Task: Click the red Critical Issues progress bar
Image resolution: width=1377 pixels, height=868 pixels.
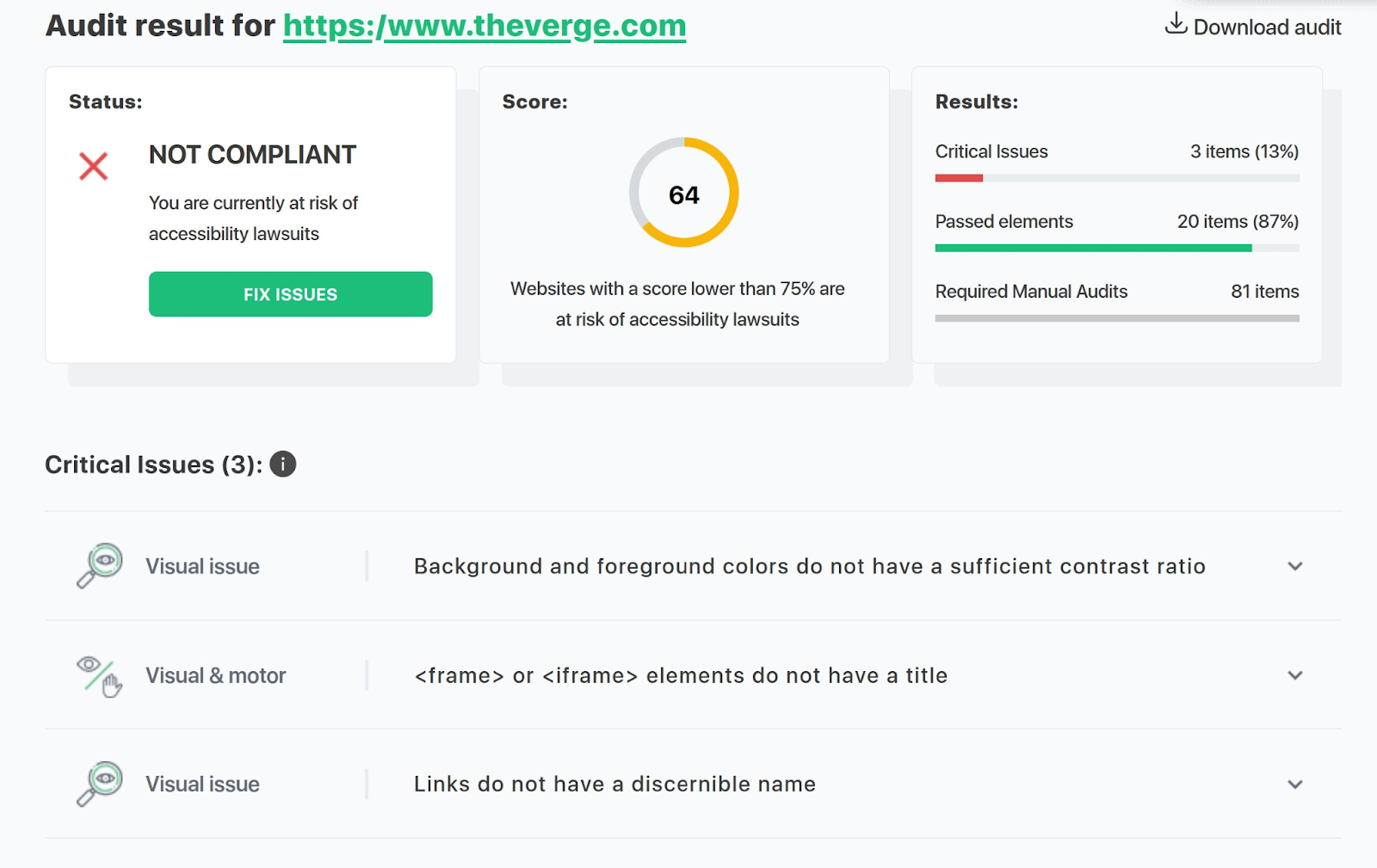Action: [x=959, y=178]
